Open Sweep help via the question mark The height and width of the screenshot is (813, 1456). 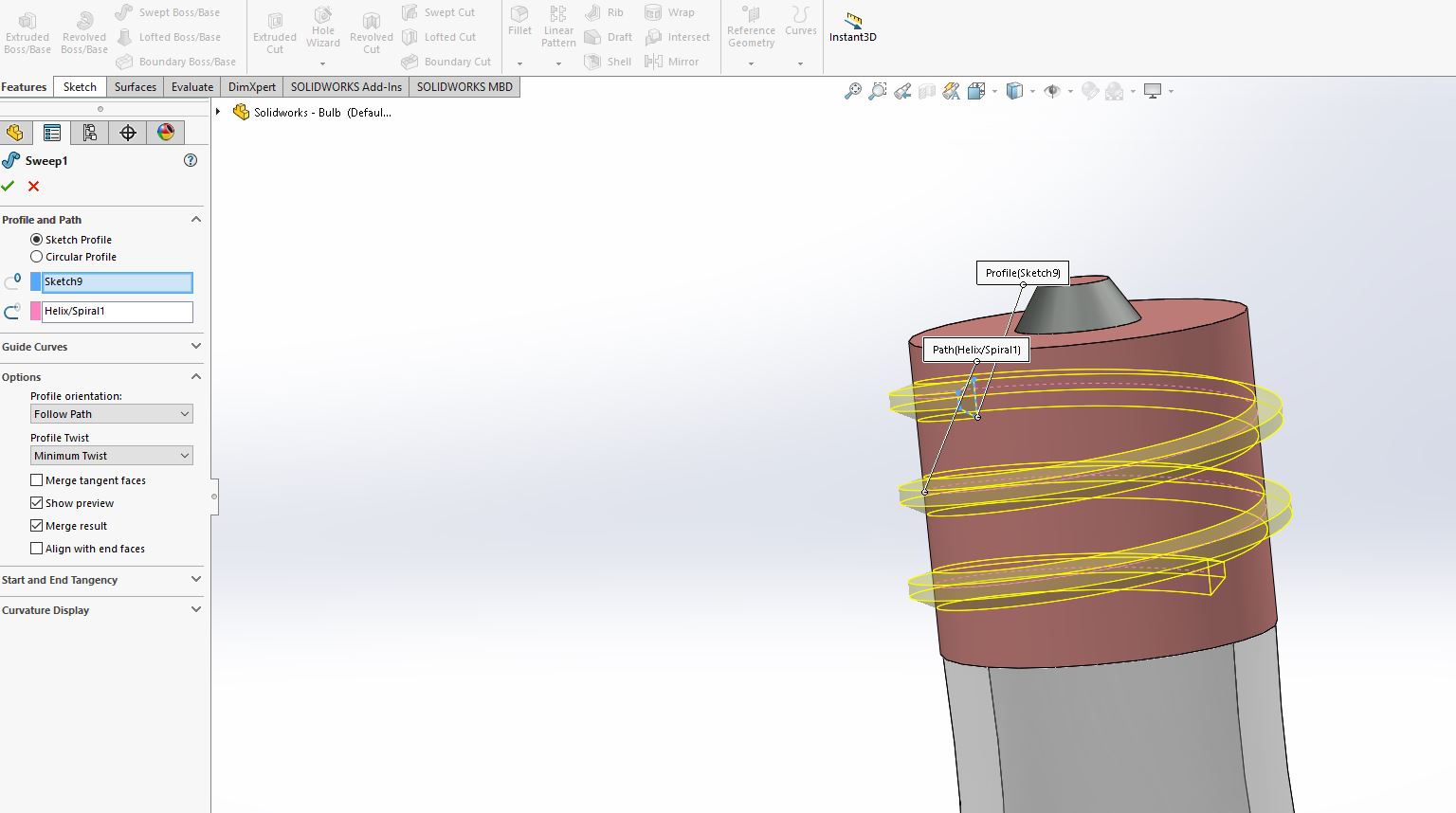tap(191, 160)
